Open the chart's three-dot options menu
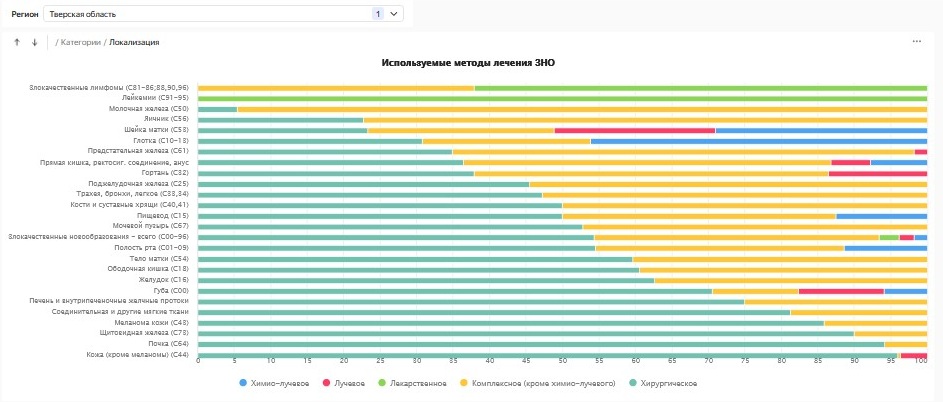Image resolution: width=943 pixels, height=402 pixels. pos(916,41)
